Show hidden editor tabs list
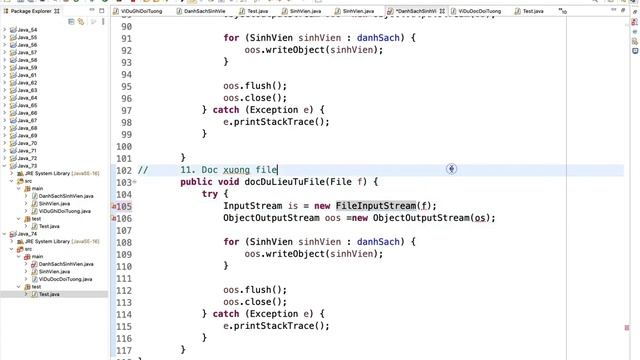This screenshot has height=360, width=640. click(562, 11)
